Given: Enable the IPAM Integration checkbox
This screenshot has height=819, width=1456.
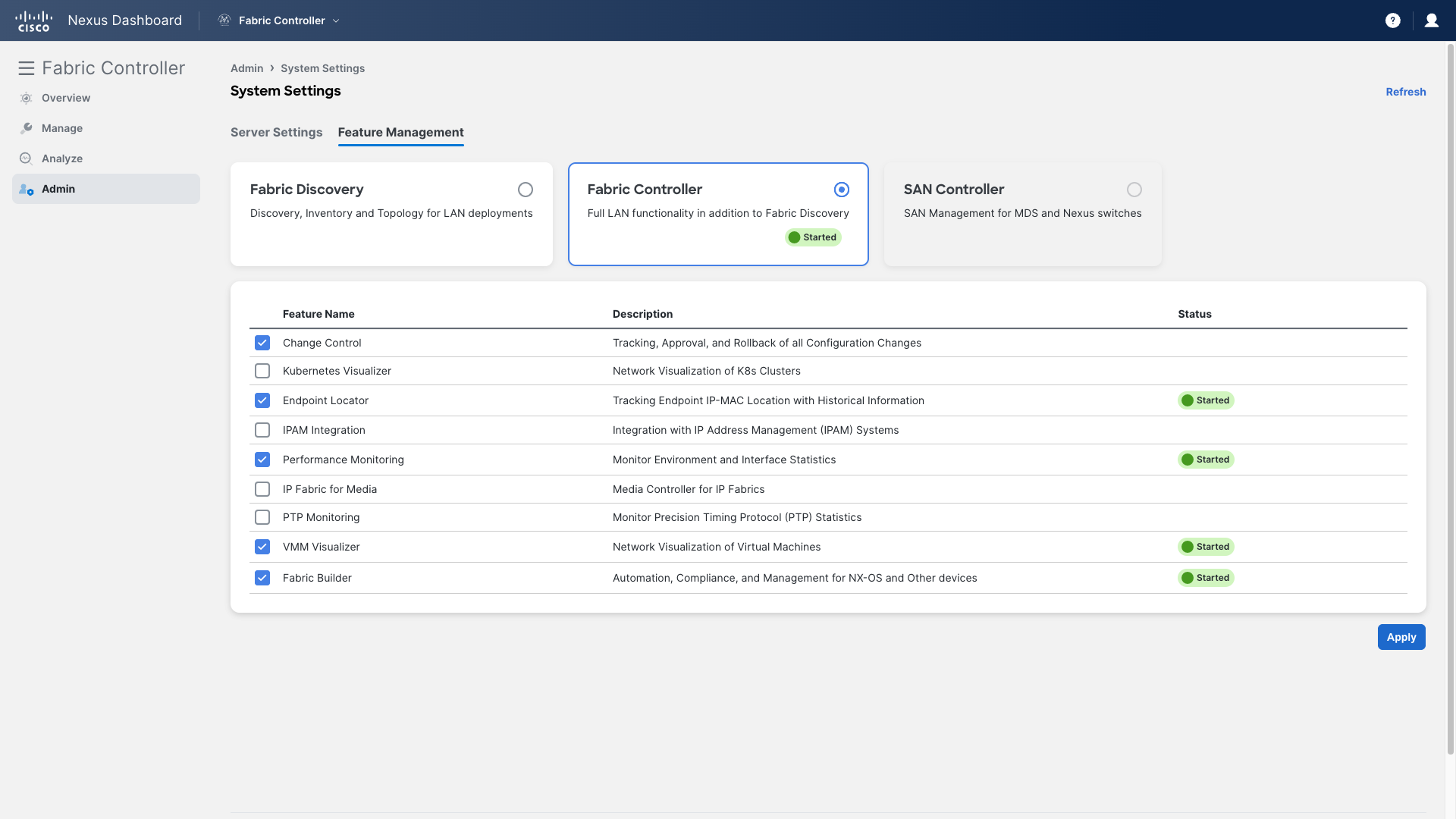Looking at the screenshot, I should (x=262, y=430).
